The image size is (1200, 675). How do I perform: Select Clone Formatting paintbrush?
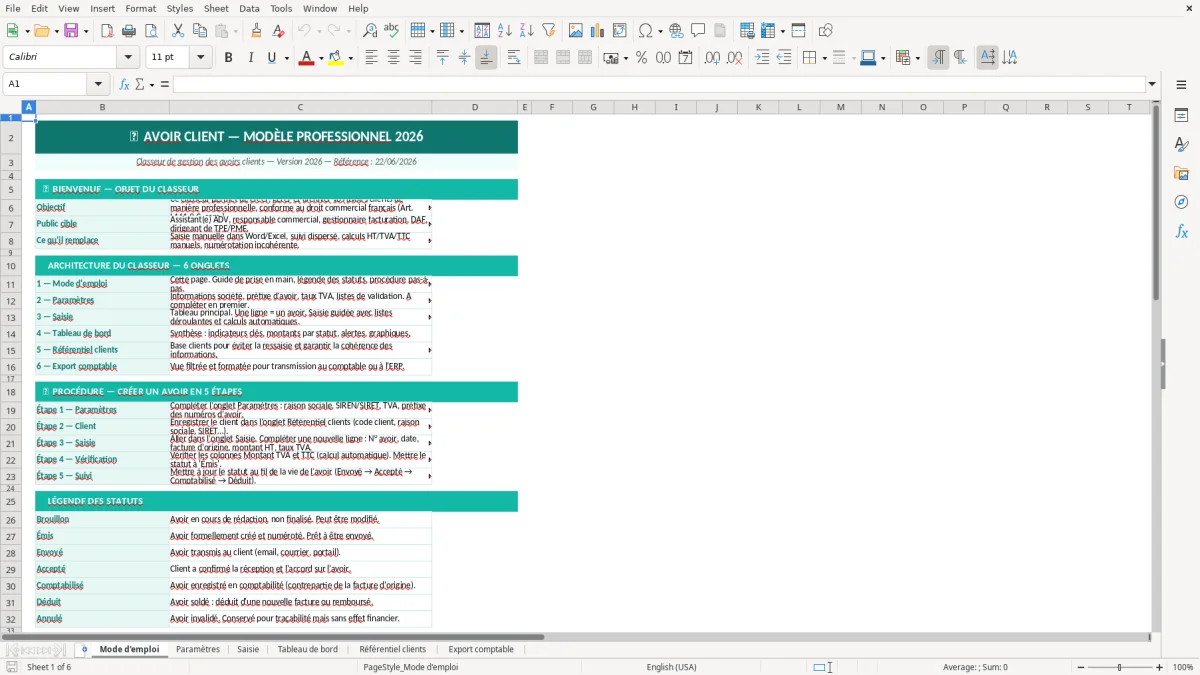[x=256, y=31]
